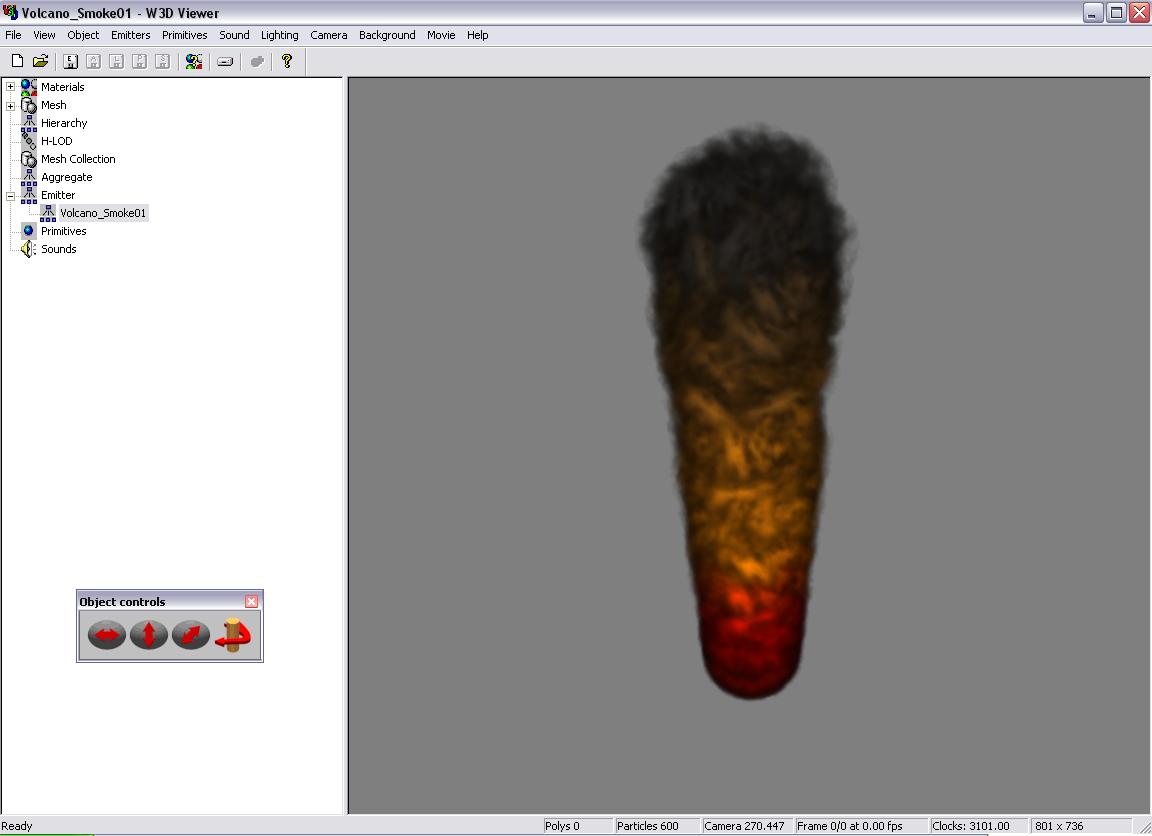Select the Sounds tree item

[58, 249]
